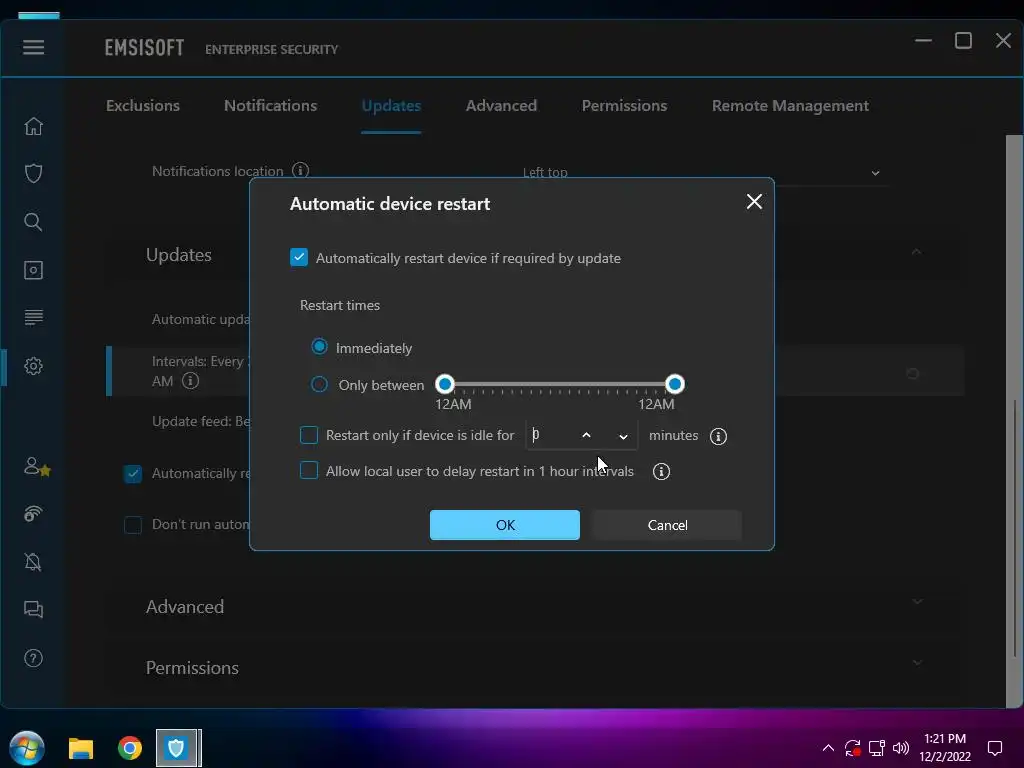Click the reset icon on Intervals row
Viewport: 1024px width, 768px height.
pos(912,374)
